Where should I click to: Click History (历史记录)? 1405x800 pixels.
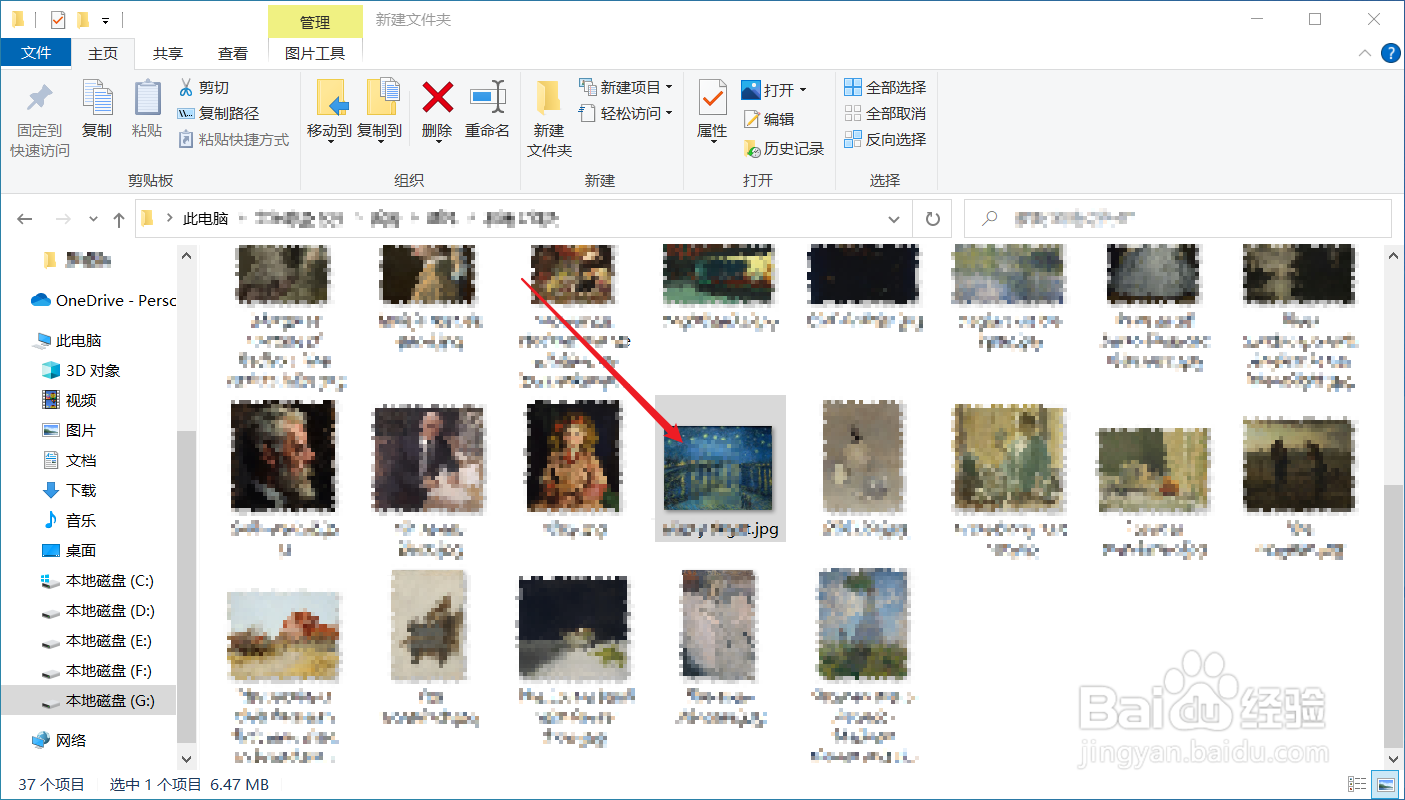783,149
